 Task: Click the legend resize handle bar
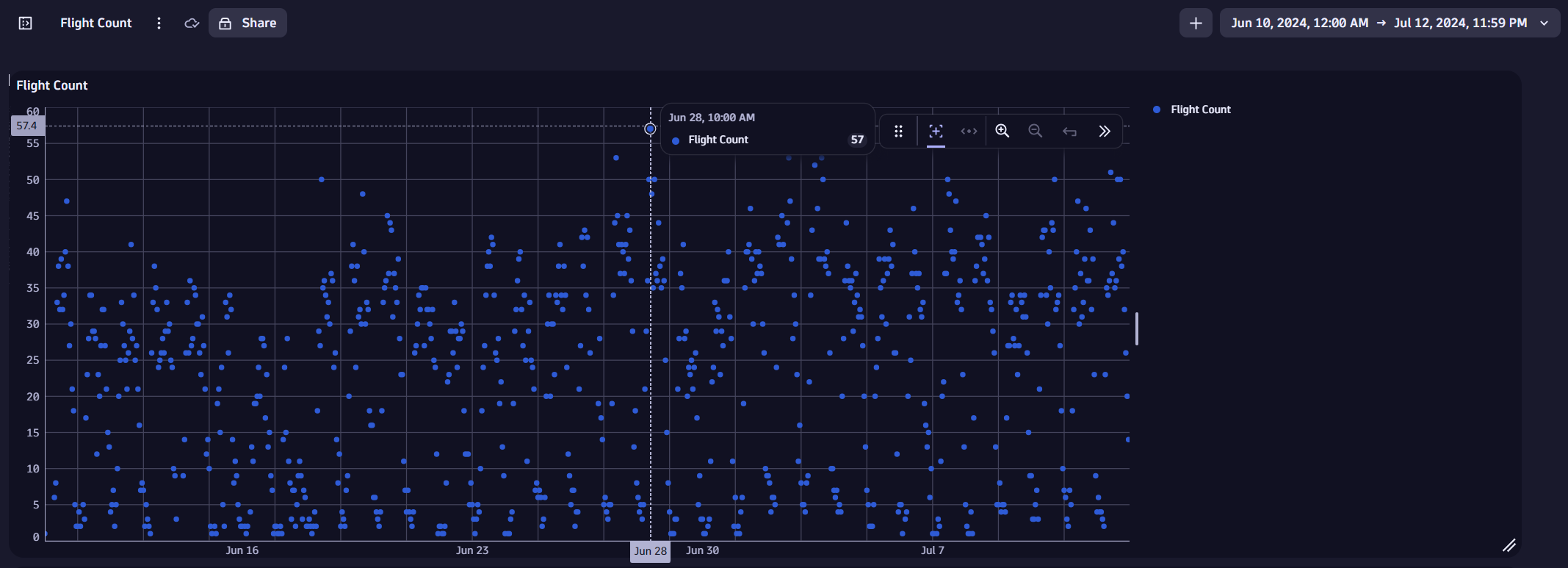click(x=1137, y=328)
